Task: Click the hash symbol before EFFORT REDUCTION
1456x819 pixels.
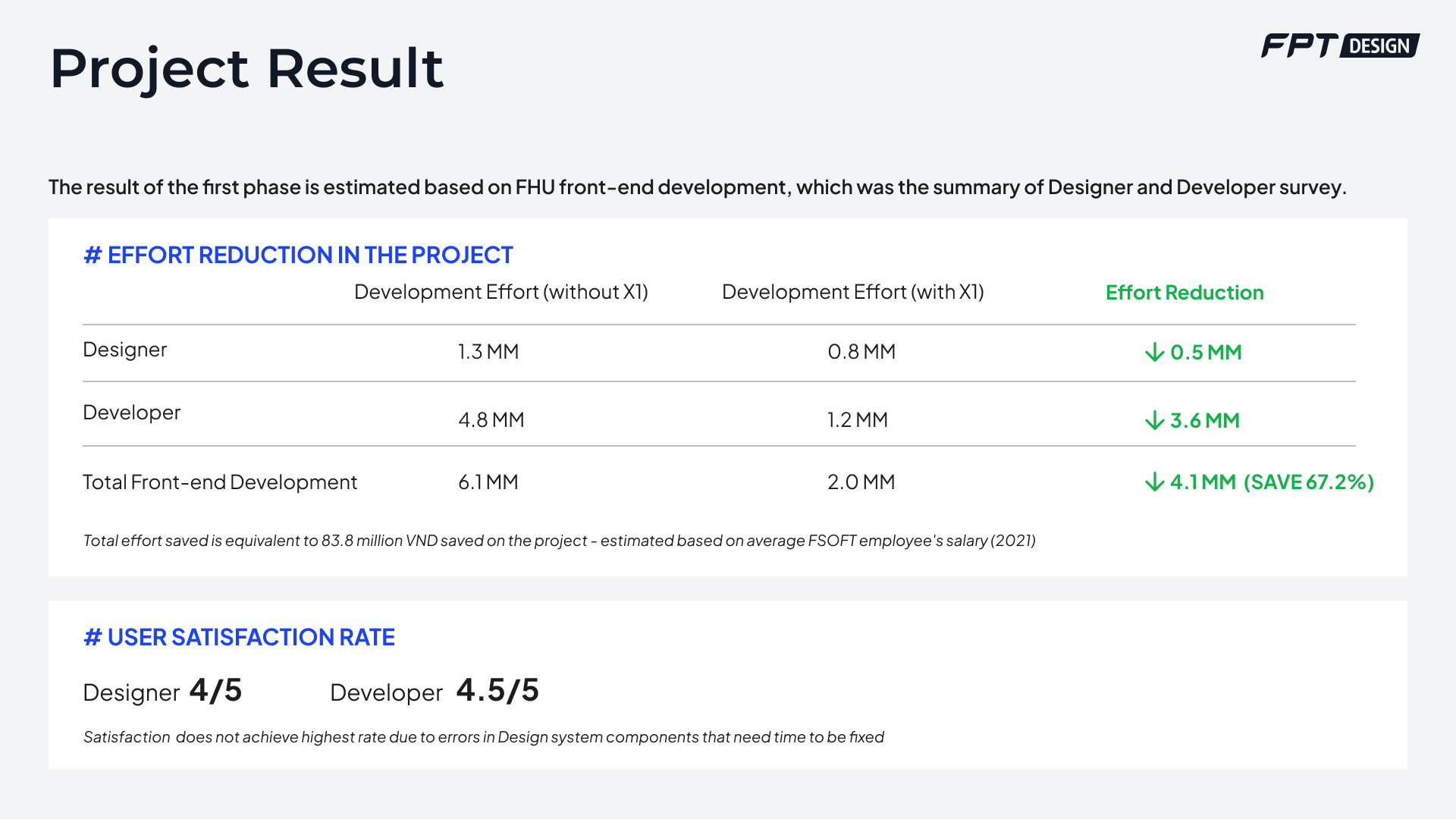Action: pos(93,256)
